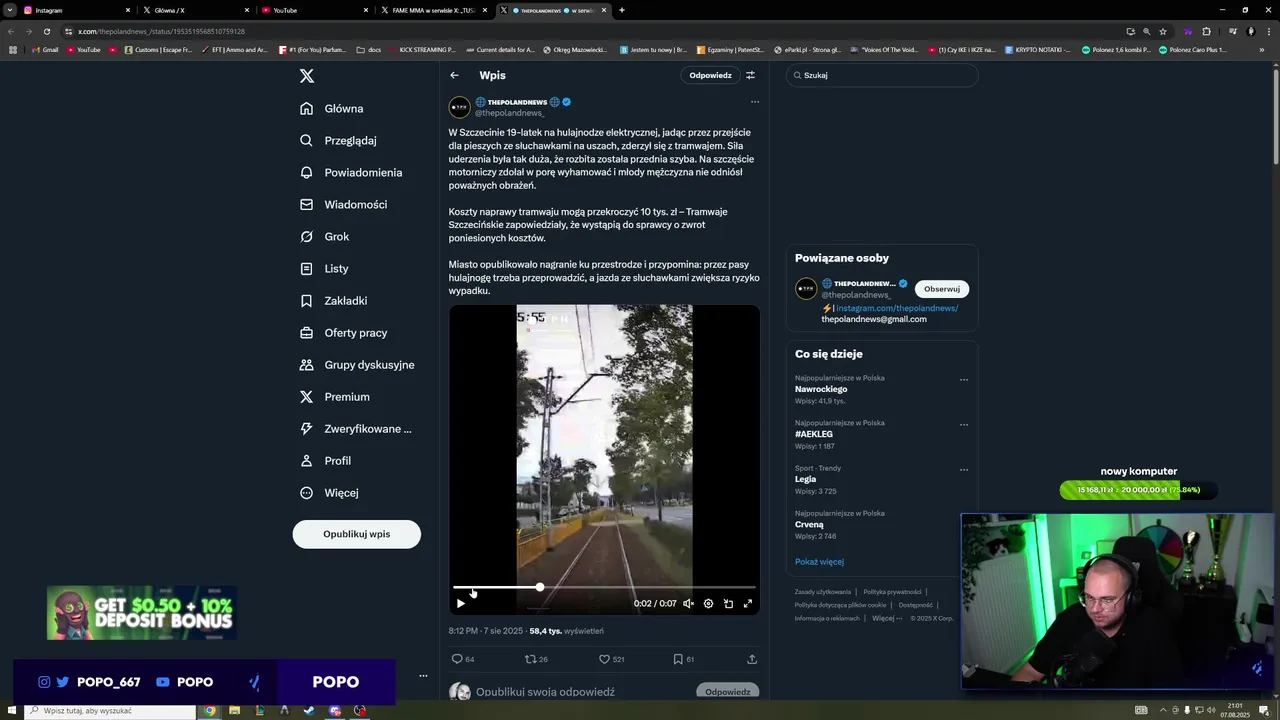
Task: Open Premium in the sidebar
Action: [x=334, y=396]
